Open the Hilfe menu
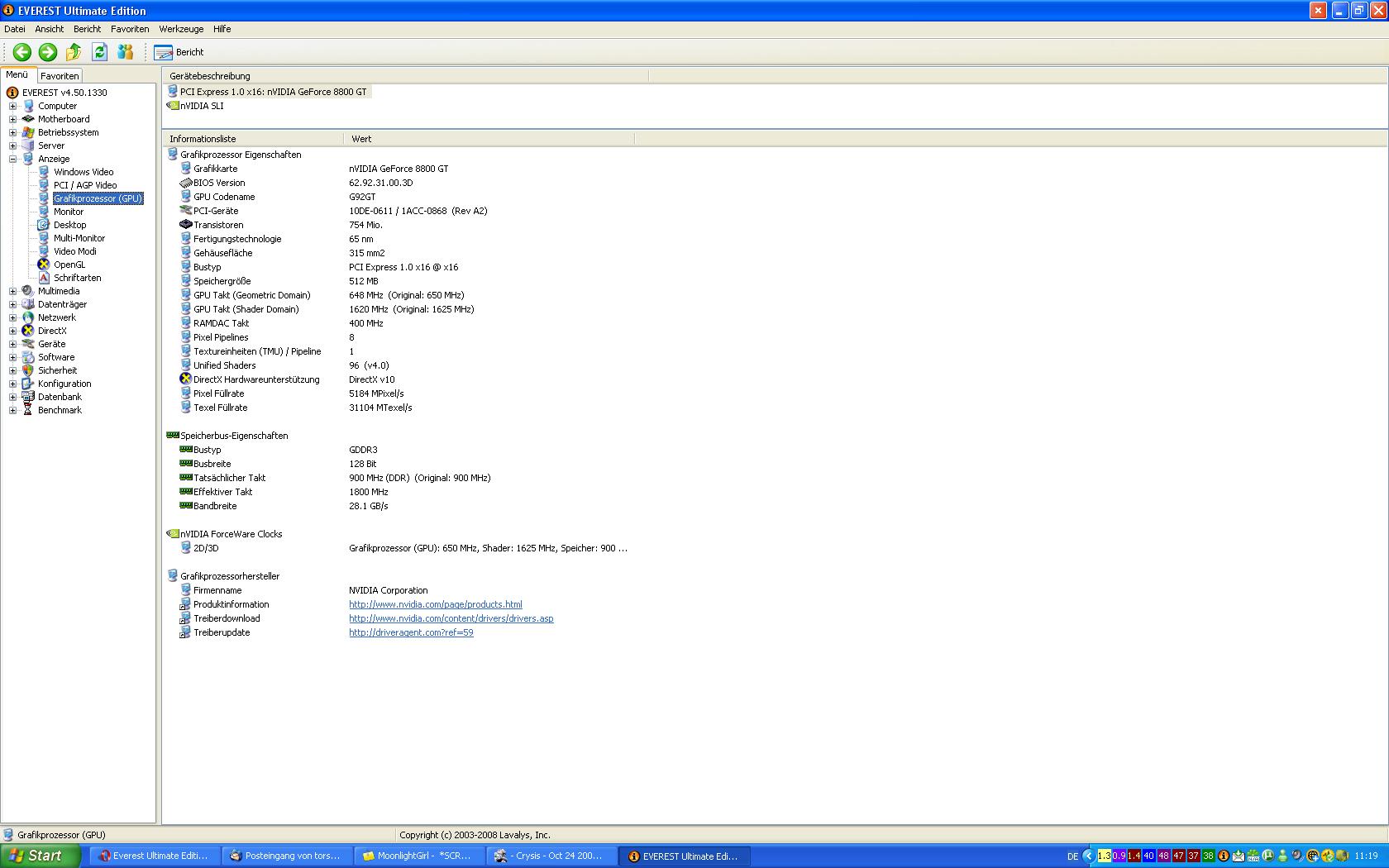Image resolution: width=1389 pixels, height=868 pixels. coord(222,29)
